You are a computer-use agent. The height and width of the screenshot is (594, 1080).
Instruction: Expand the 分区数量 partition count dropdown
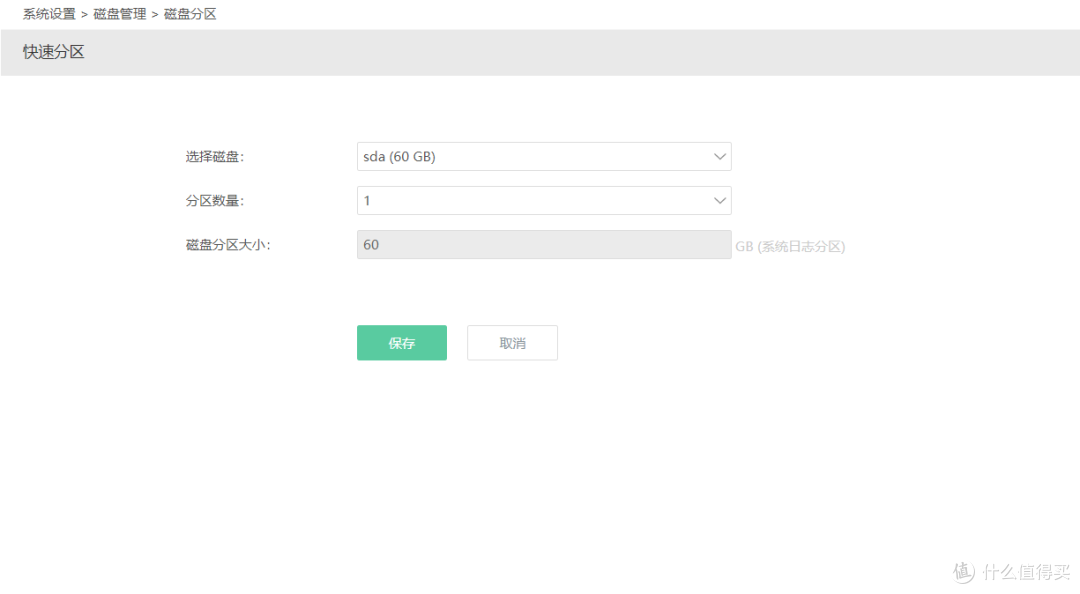click(x=544, y=200)
